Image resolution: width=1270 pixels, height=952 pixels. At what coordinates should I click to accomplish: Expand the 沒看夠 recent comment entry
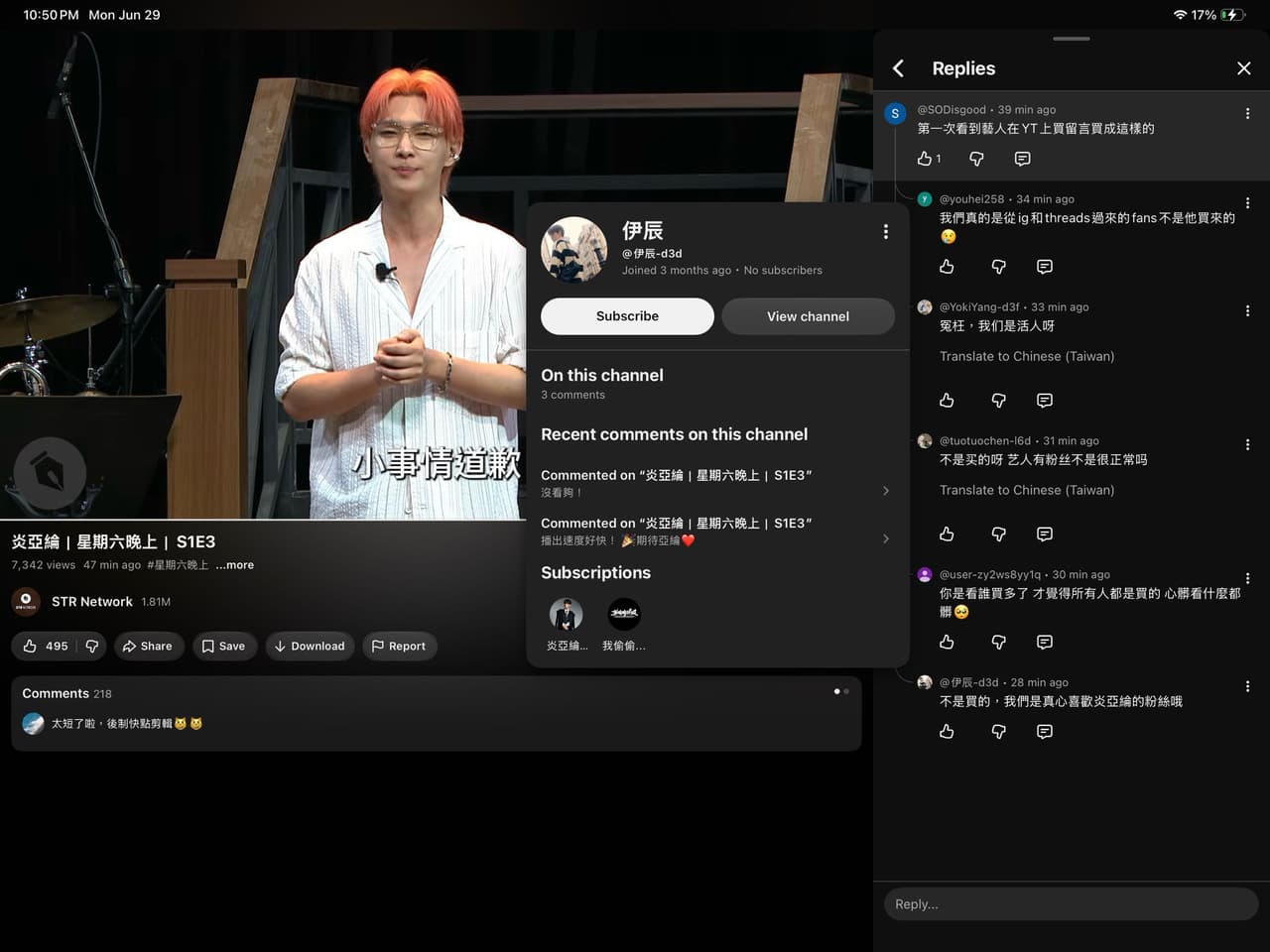(x=716, y=483)
